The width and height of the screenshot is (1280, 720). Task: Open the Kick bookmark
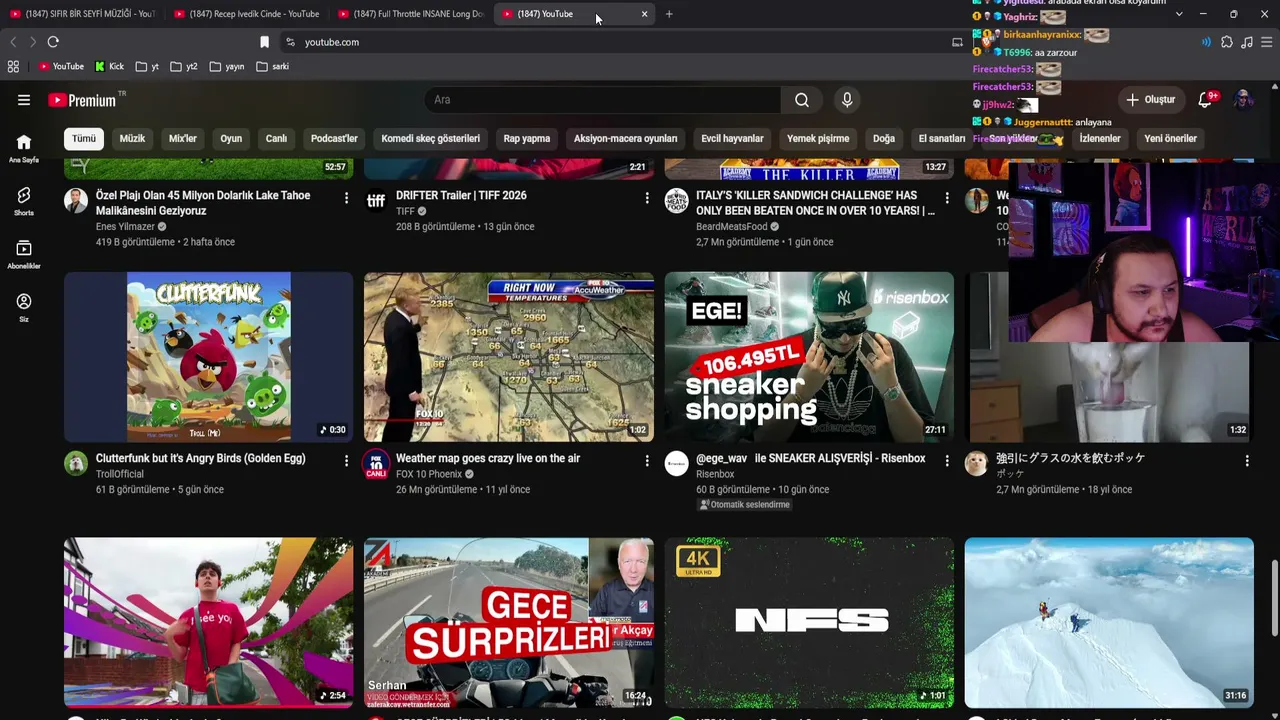(110, 67)
